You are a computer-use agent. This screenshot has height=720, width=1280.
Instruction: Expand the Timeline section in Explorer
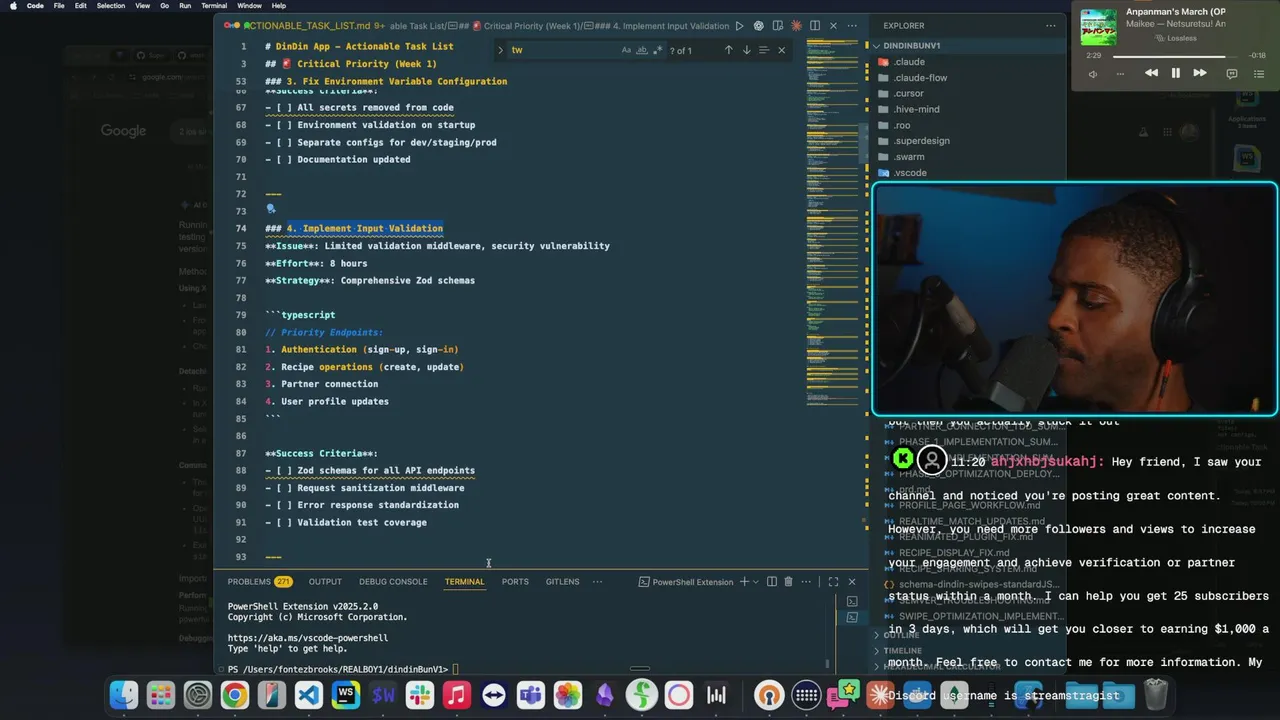pos(965,650)
